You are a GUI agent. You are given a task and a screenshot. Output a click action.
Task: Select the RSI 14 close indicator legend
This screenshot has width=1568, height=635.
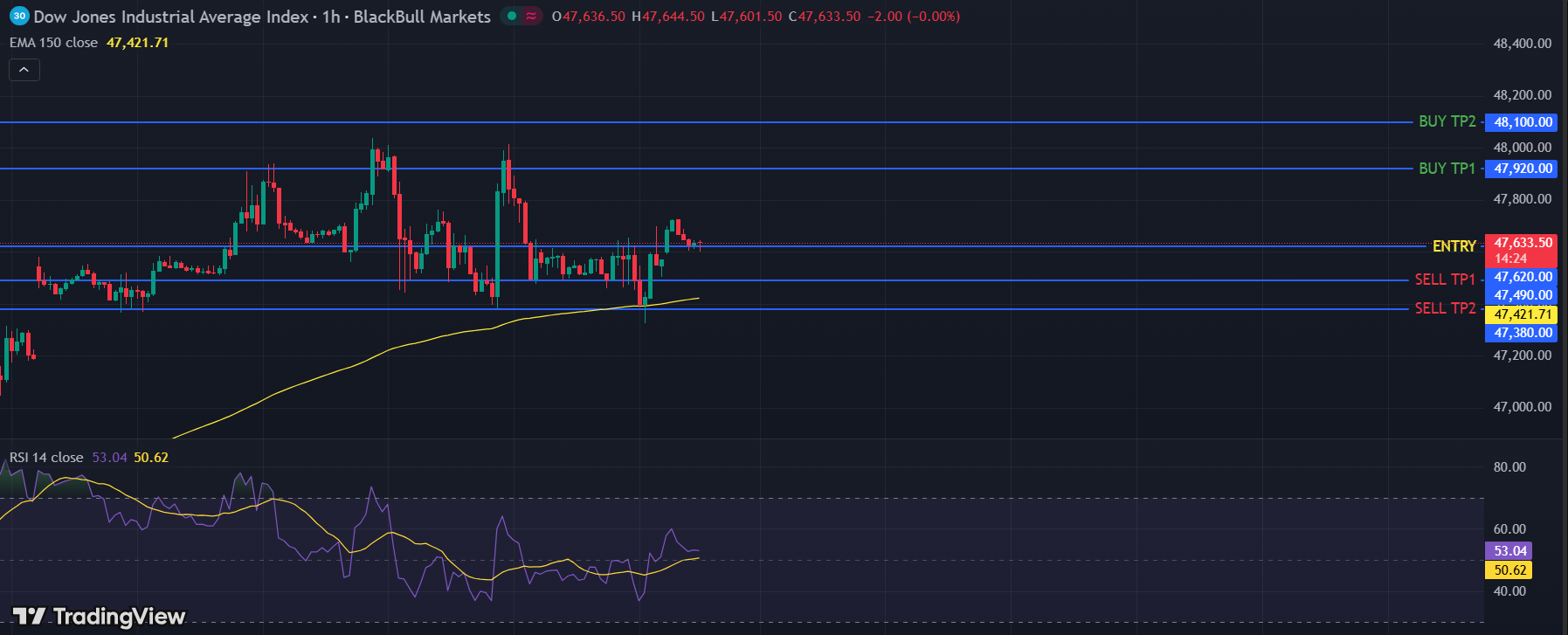coord(46,458)
